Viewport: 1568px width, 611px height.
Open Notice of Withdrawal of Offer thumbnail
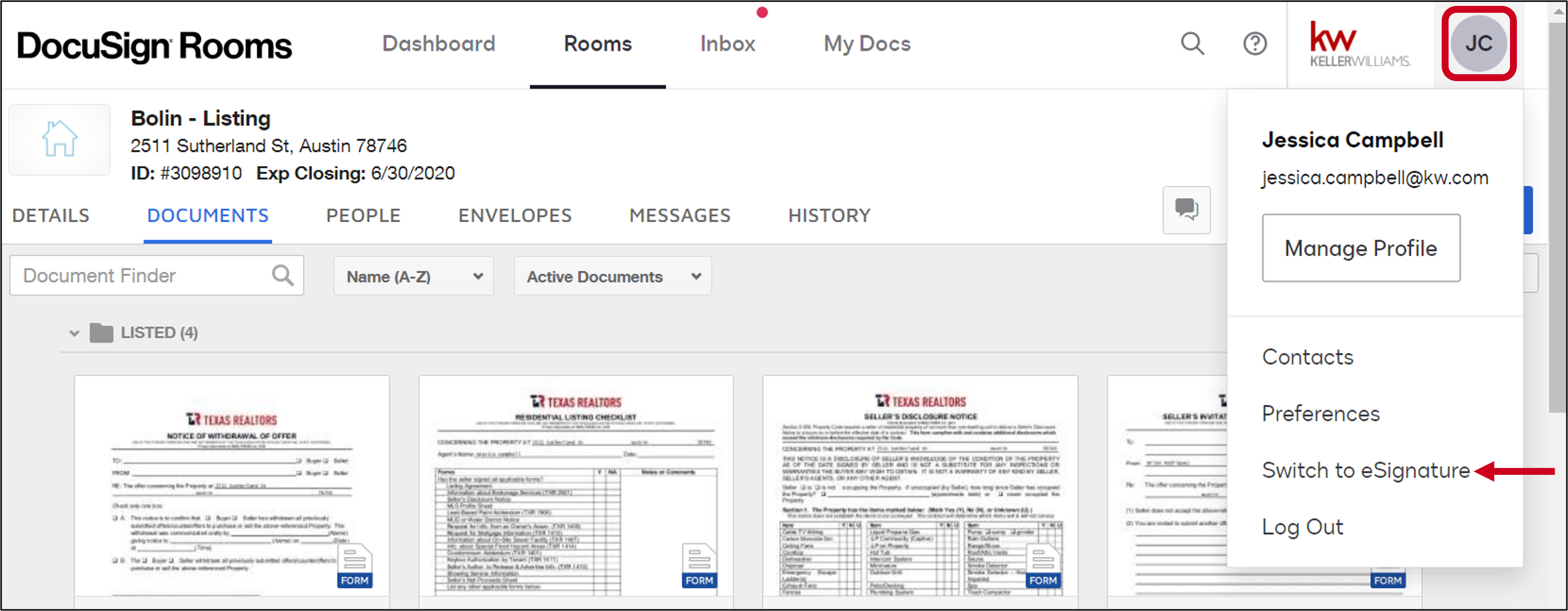[x=232, y=486]
